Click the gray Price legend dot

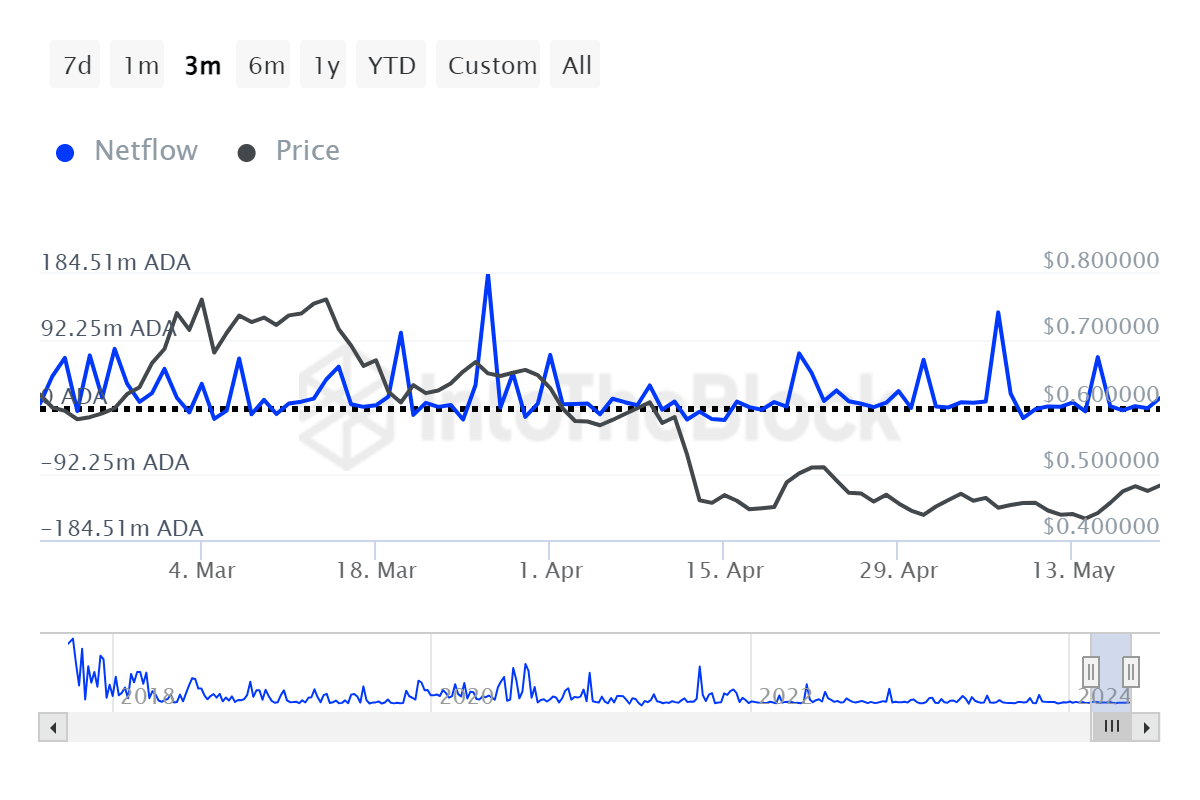(247, 150)
